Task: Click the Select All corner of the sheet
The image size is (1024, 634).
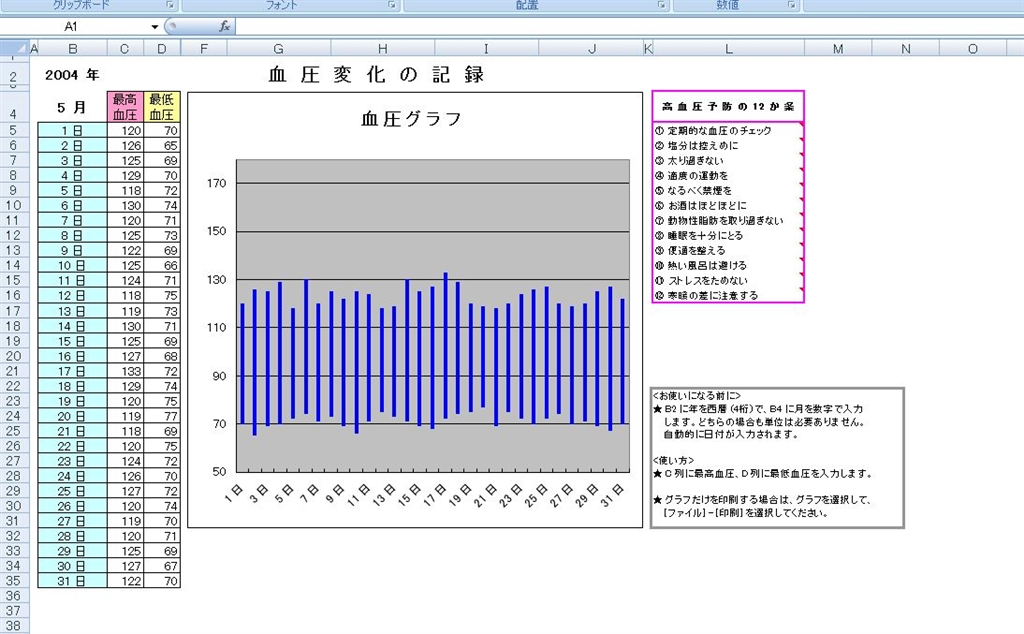Action: coord(14,49)
